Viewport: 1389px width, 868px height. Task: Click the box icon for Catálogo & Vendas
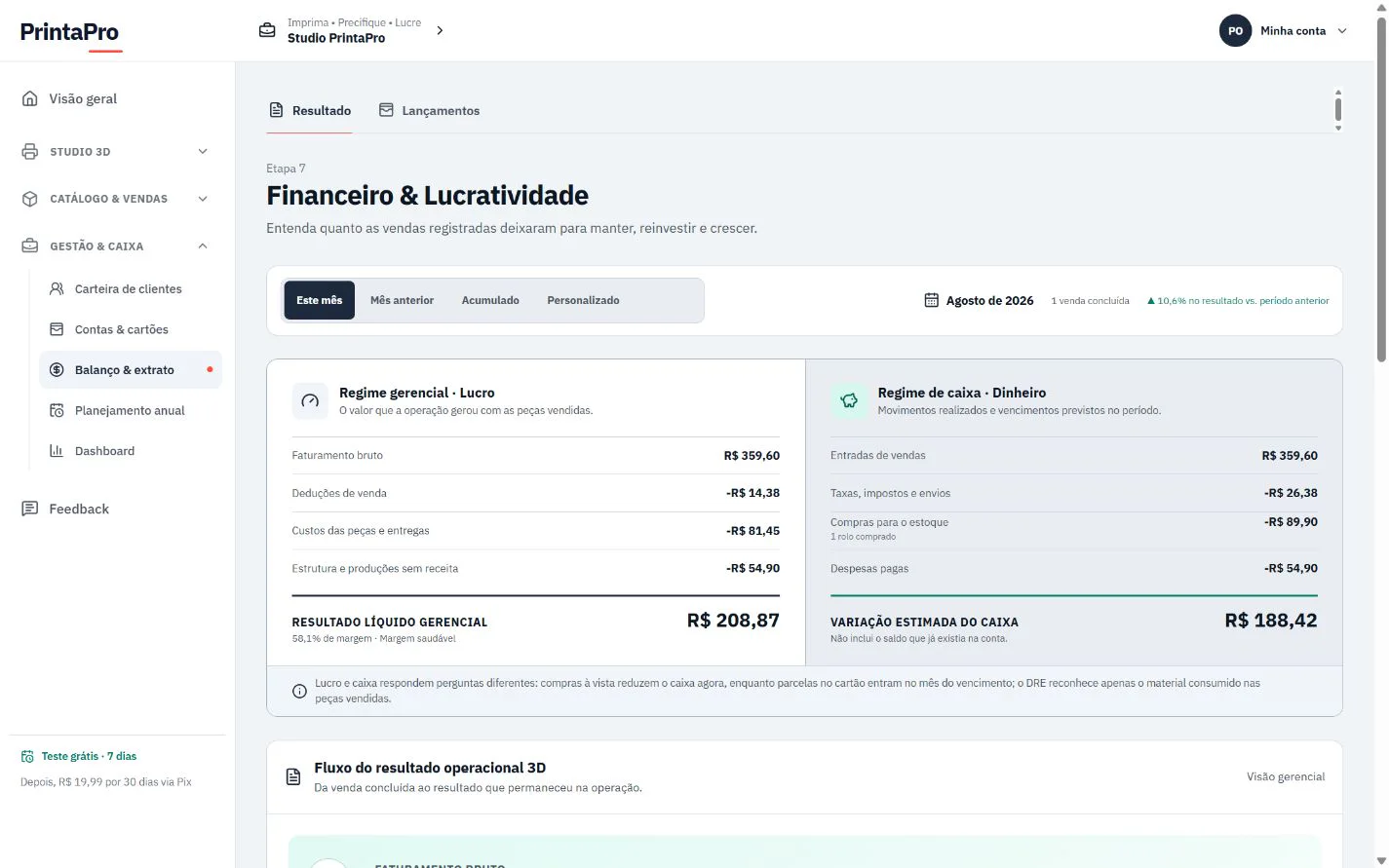[30, 199]
